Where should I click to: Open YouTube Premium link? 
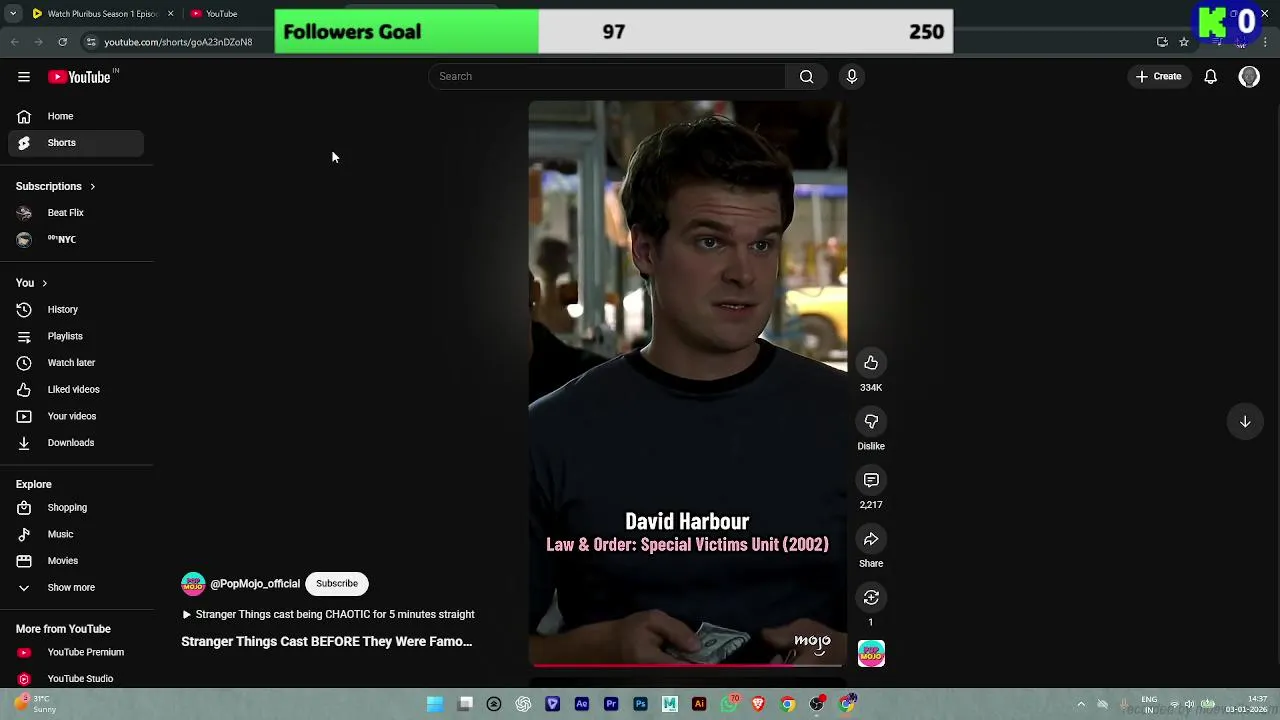[x=77, y=653]
